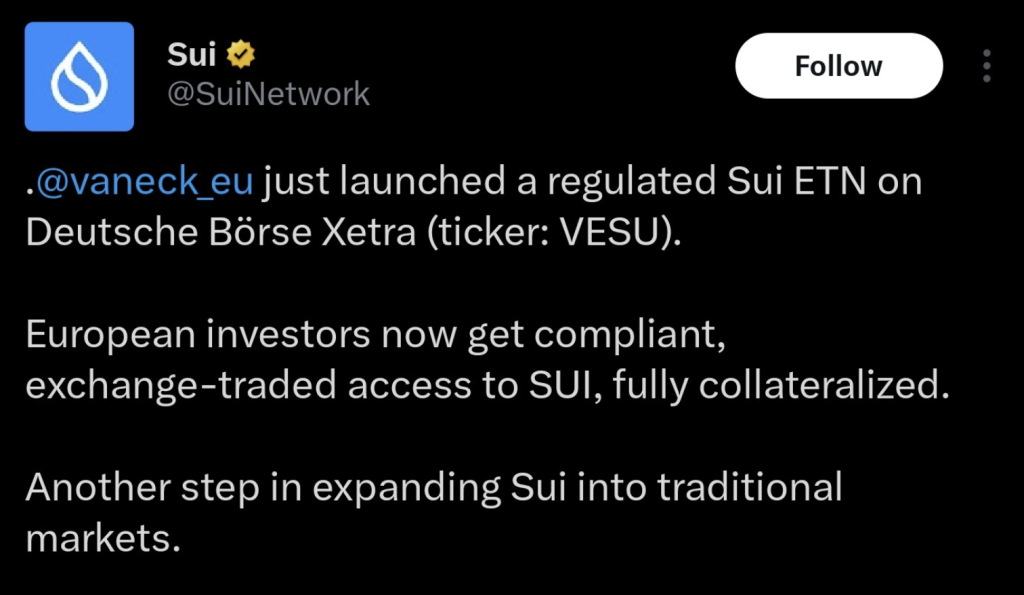This screenshot has width=1024, height=595.
Task: Click the uppercase SUI token name
Action: [555, 385]
